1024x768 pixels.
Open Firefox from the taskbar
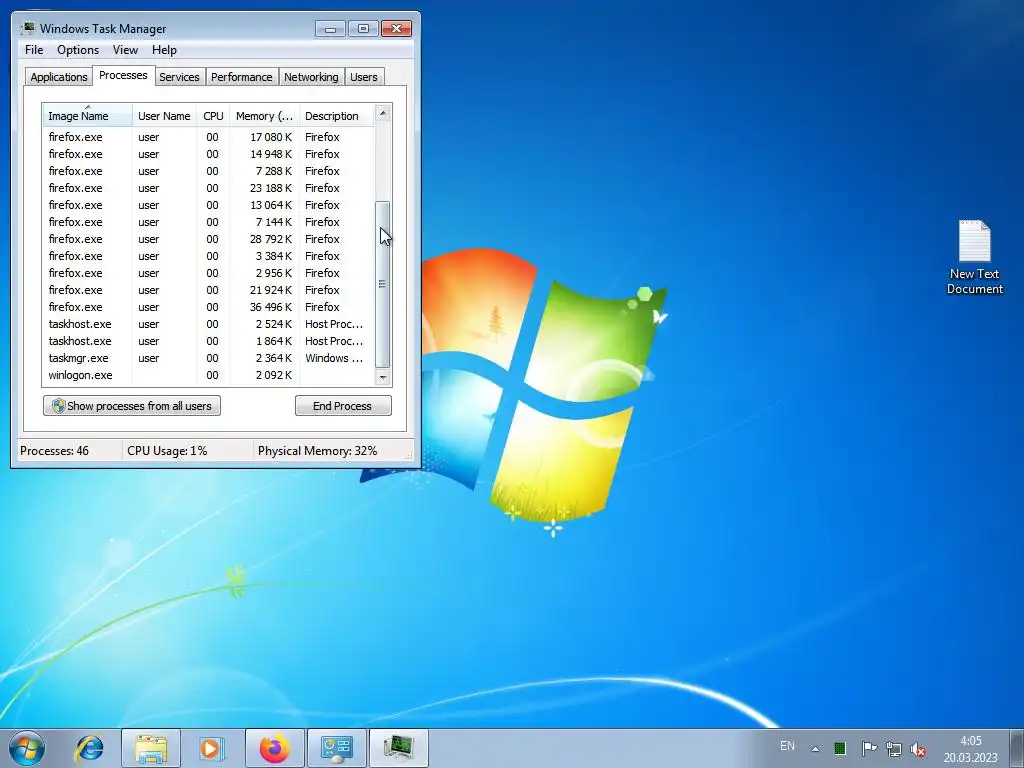coord(275,748)
